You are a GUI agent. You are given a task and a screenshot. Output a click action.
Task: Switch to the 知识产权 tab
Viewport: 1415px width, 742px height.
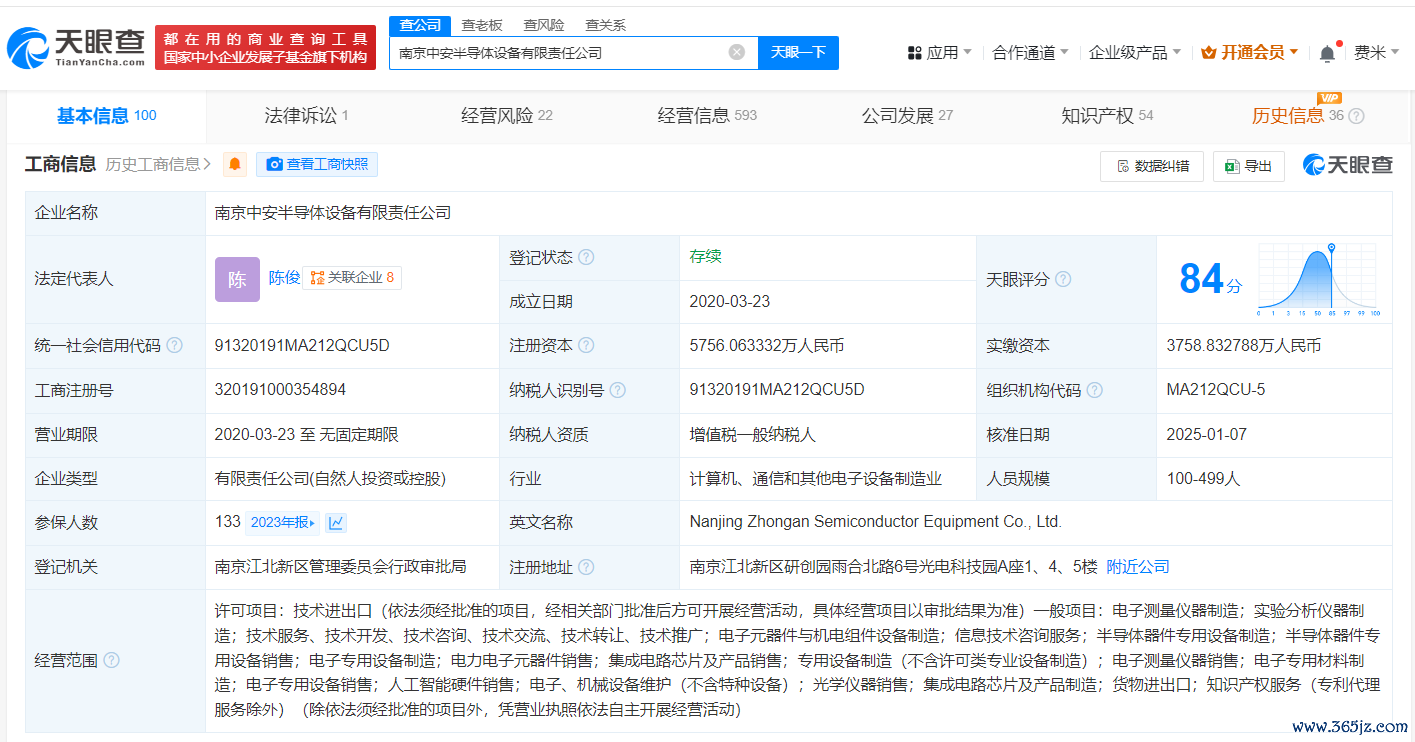tap(1106, 116)
